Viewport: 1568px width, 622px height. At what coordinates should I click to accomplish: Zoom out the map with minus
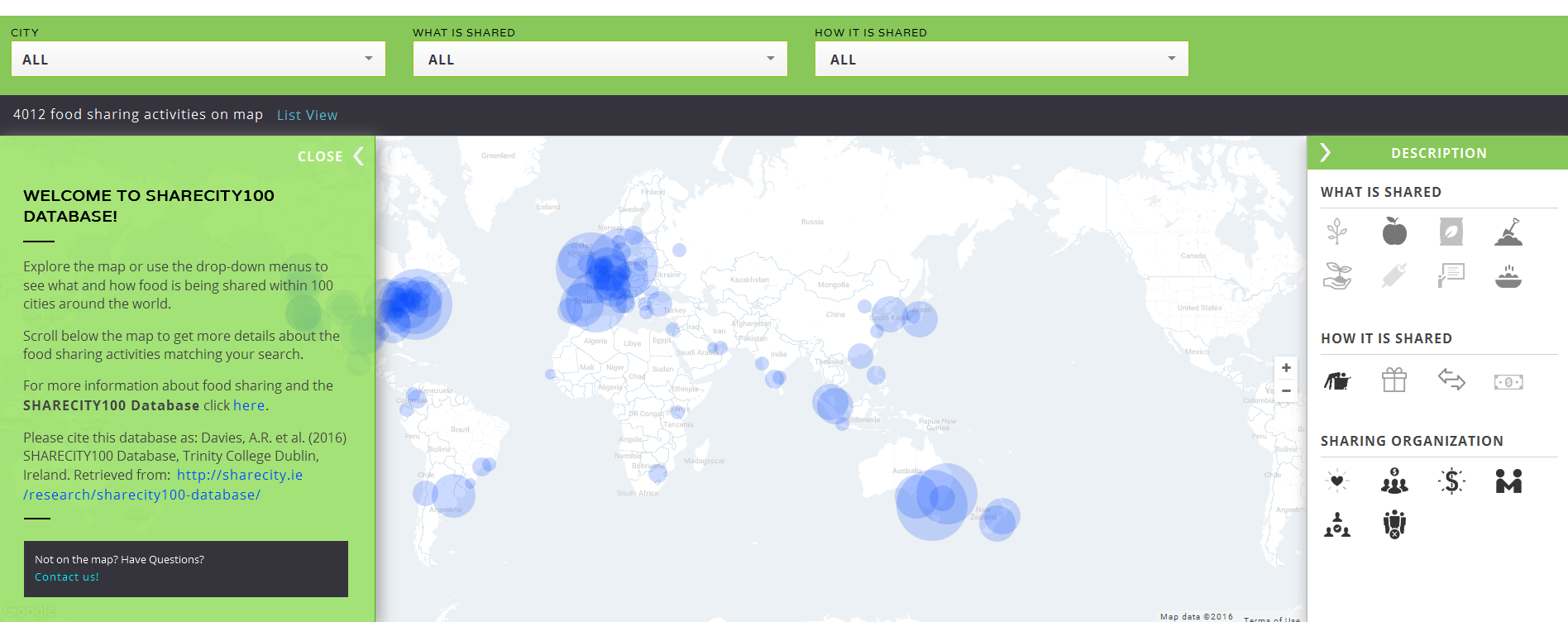pos(1286,390)
